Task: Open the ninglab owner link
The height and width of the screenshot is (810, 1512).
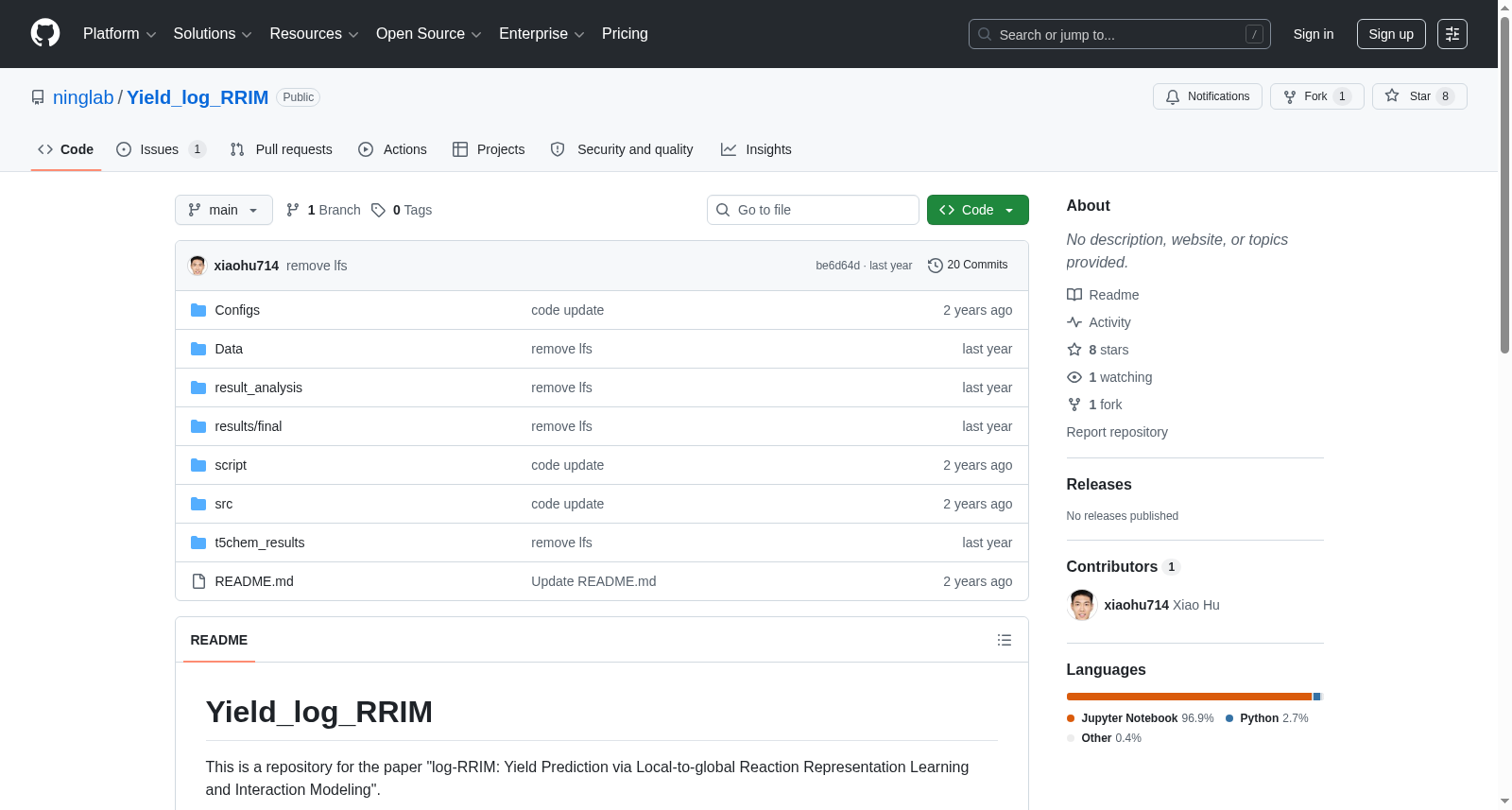Action: point(83,97)
